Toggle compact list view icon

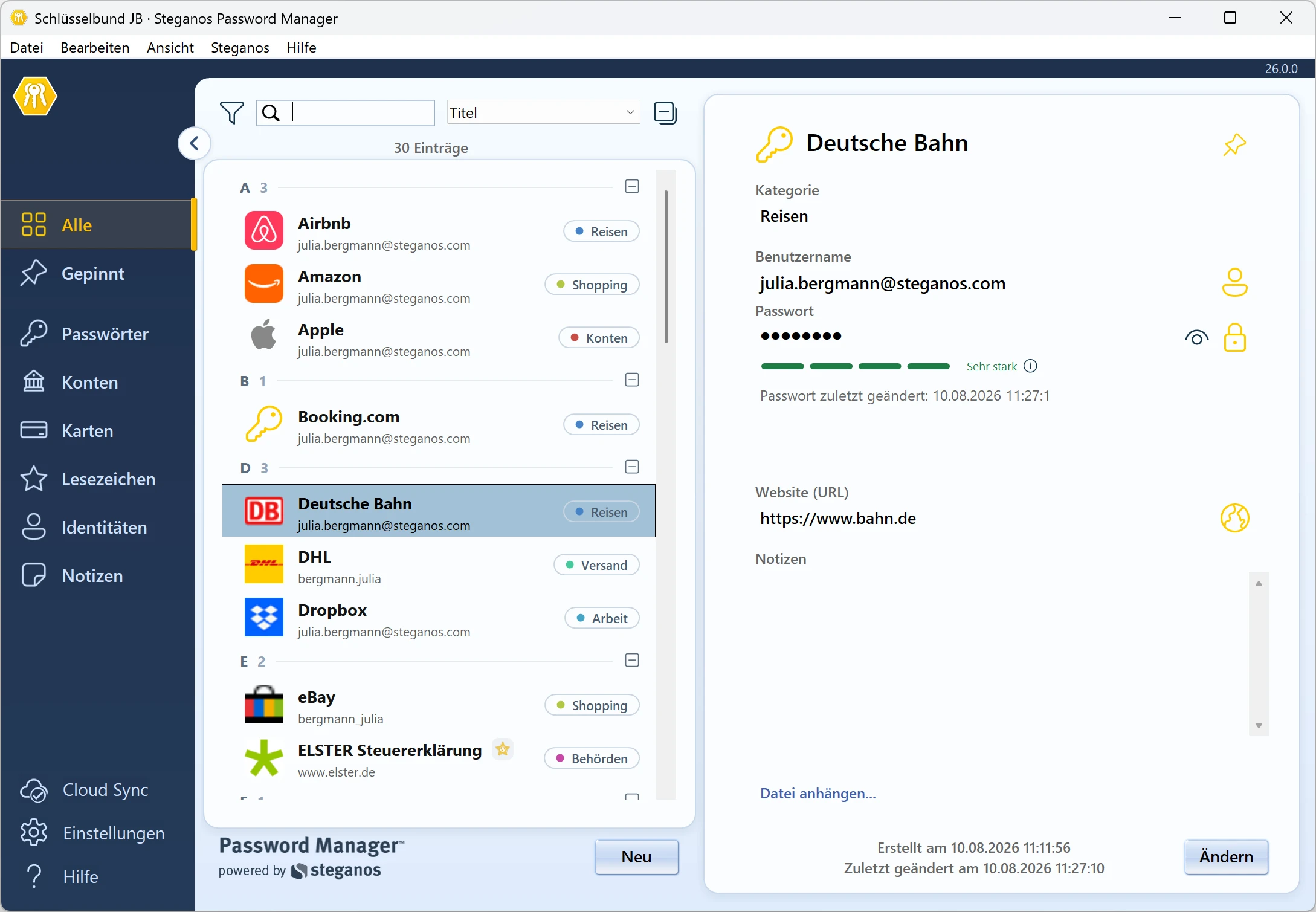point(665,113)
